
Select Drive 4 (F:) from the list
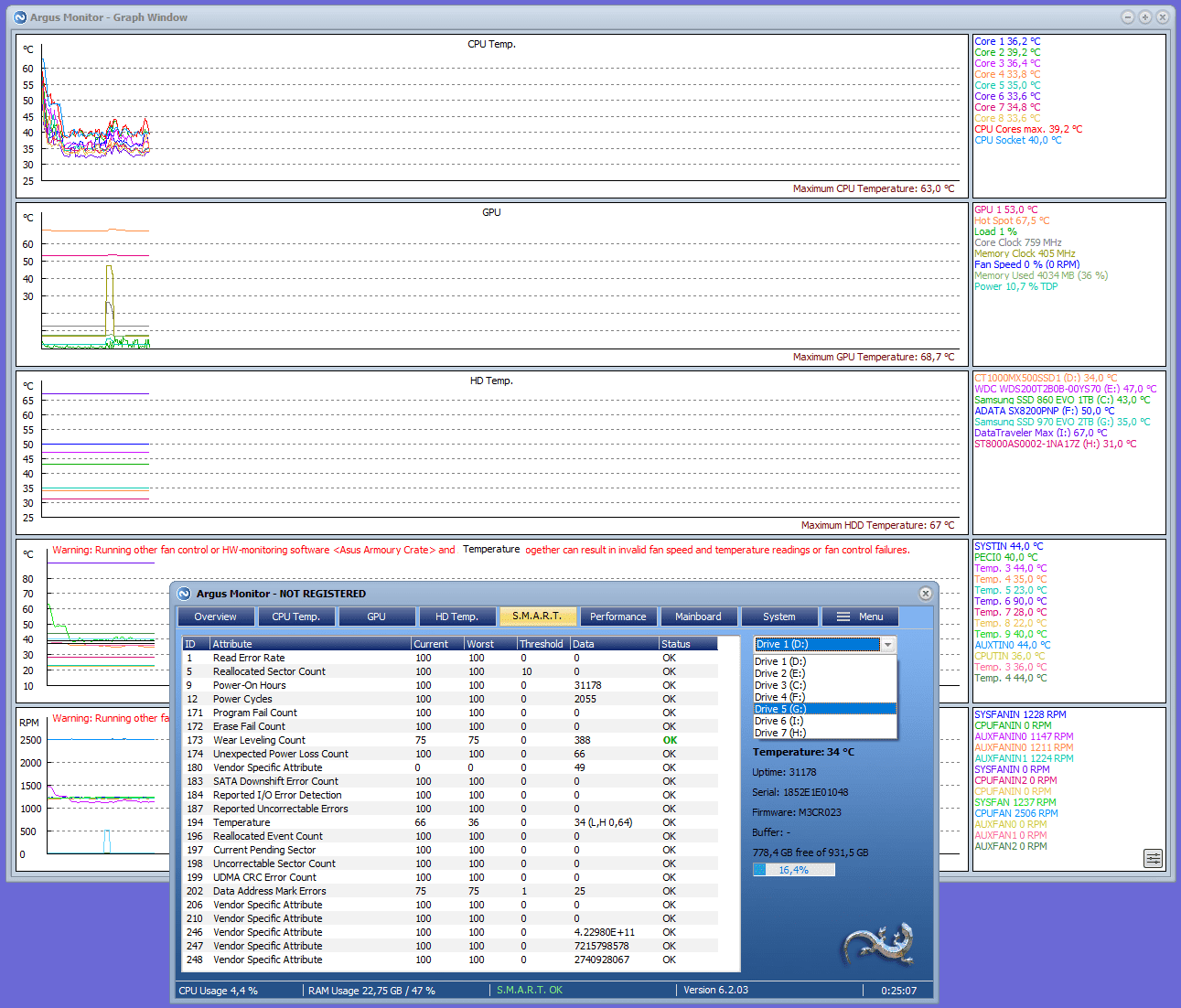[x=825, y=697]
